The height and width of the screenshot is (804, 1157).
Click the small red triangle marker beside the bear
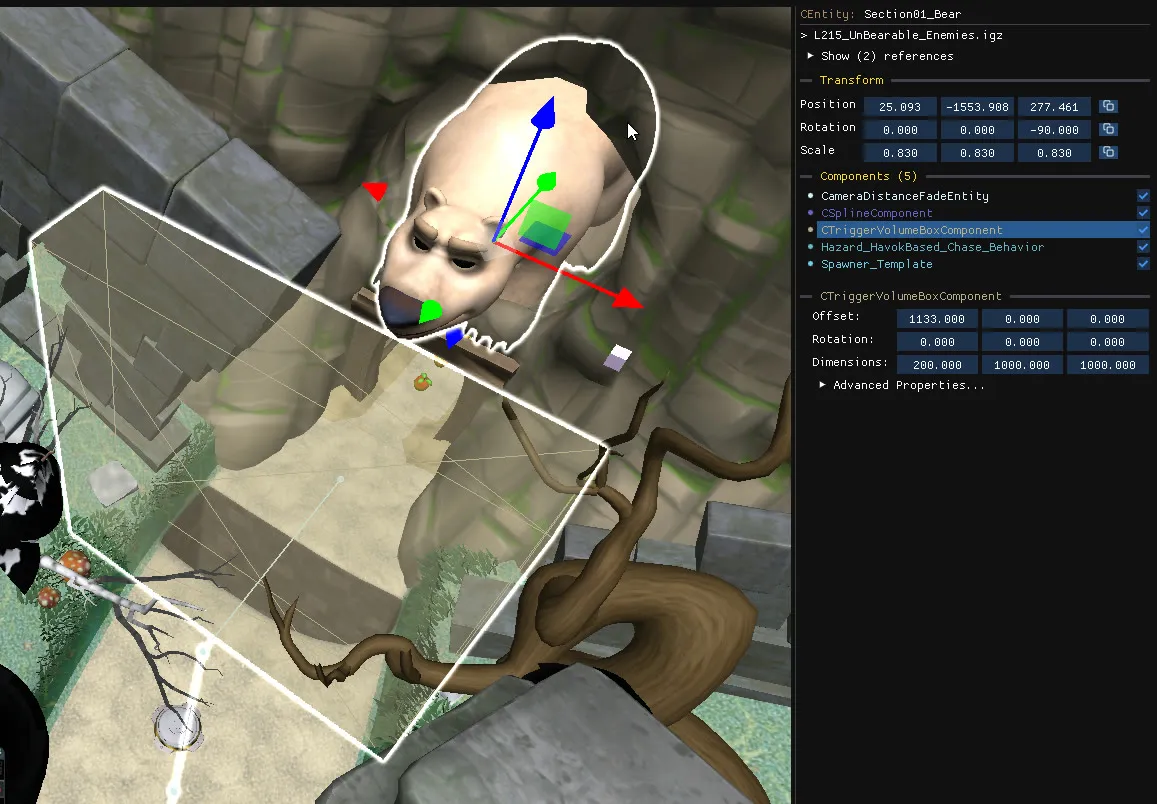pos(376,190)
